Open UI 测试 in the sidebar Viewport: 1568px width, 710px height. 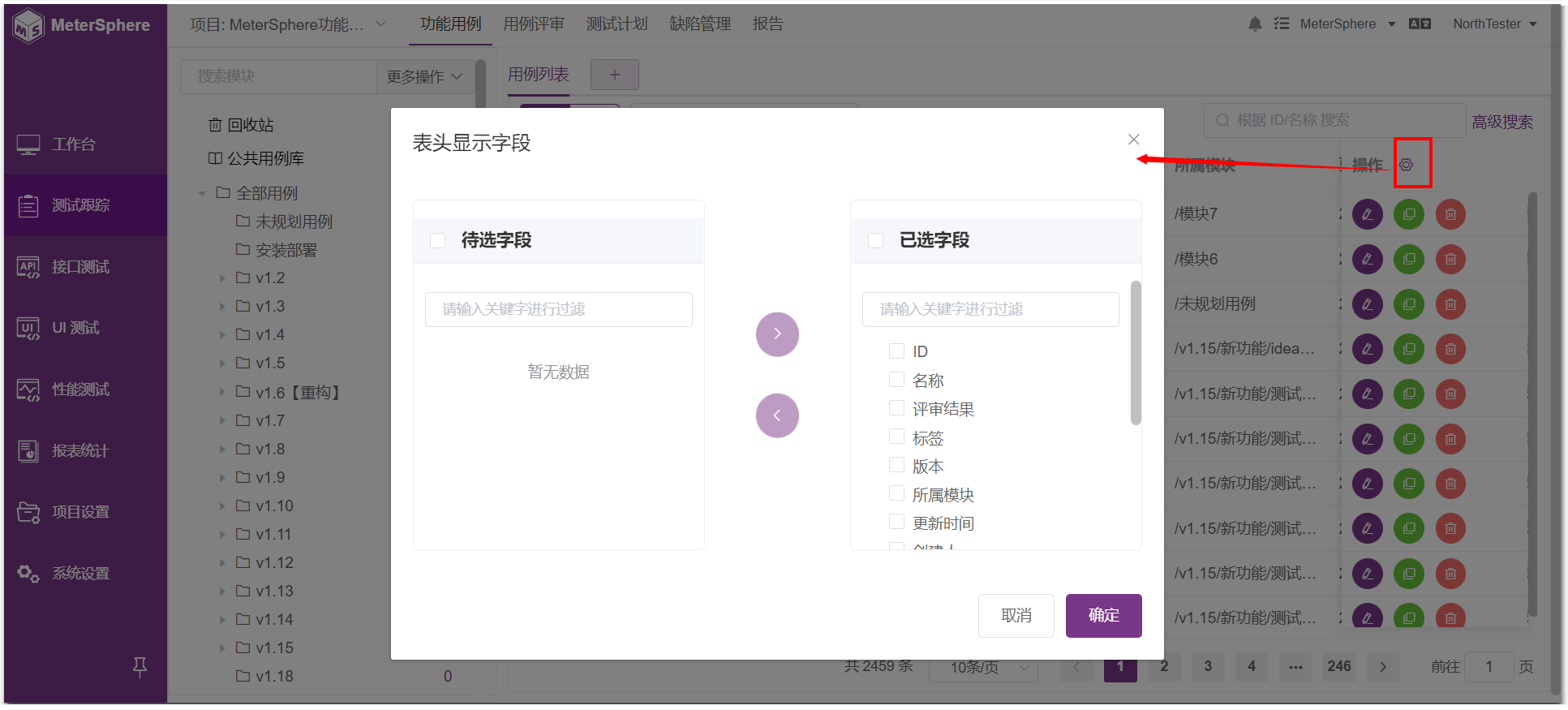click(85, 328)
